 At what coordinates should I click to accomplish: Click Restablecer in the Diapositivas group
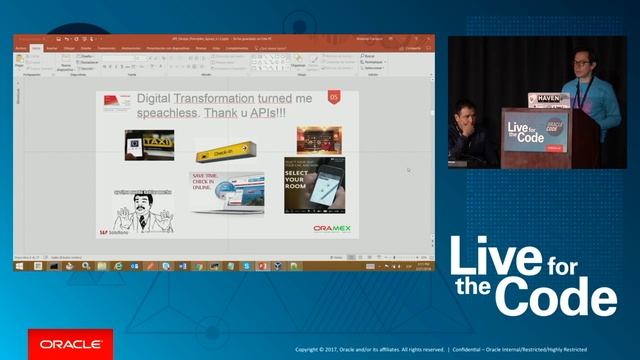pos(88,62)
